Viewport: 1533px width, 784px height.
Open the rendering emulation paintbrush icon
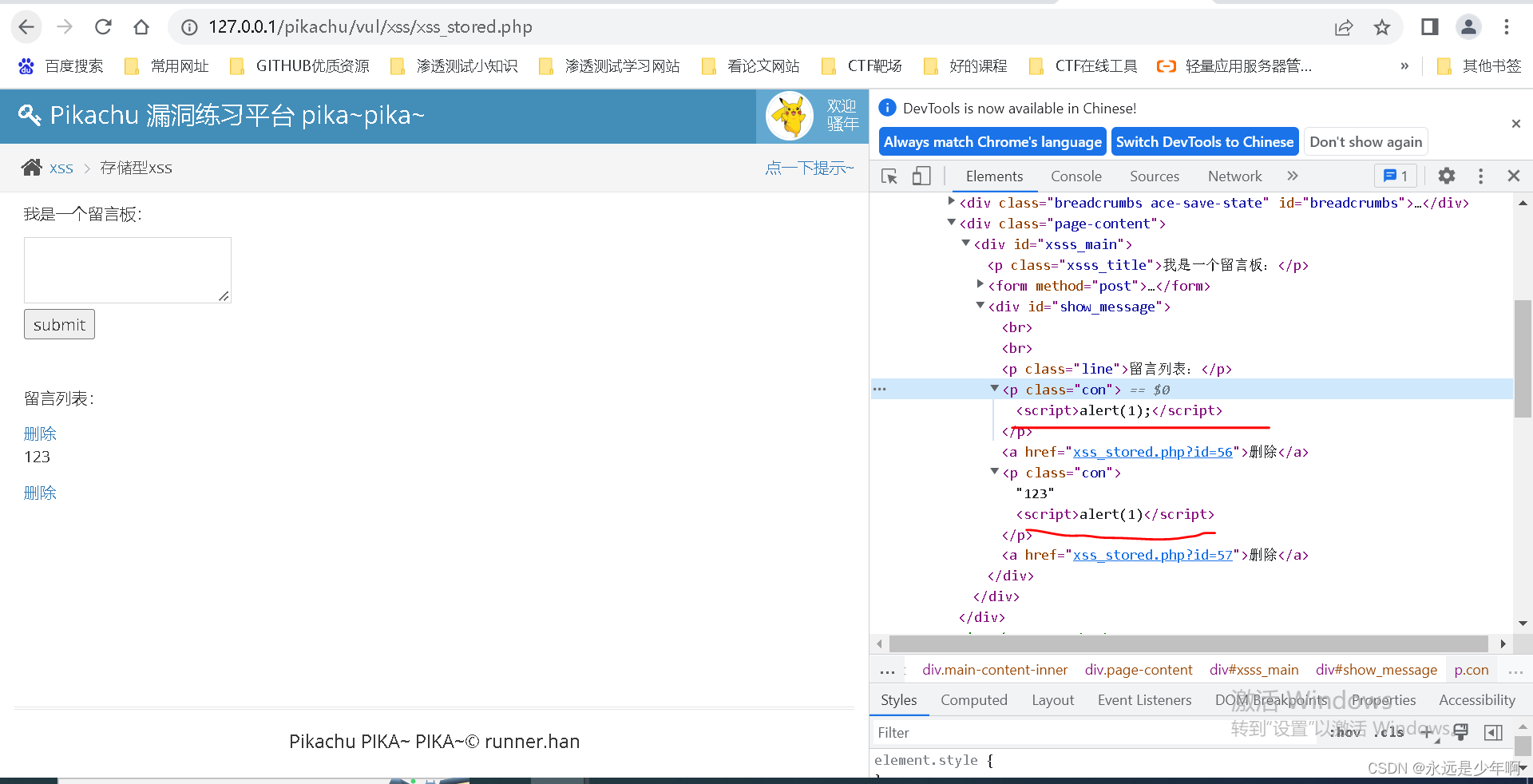click(x=1461, y=732)
